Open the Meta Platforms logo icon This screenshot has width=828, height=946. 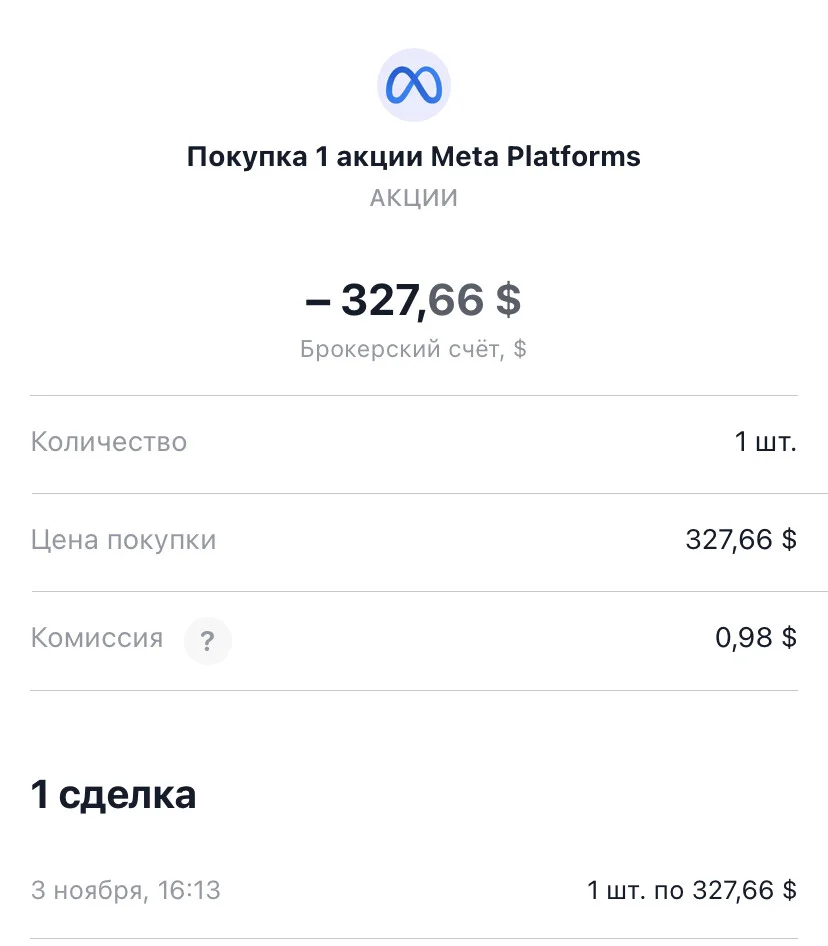tap(414, 85)
